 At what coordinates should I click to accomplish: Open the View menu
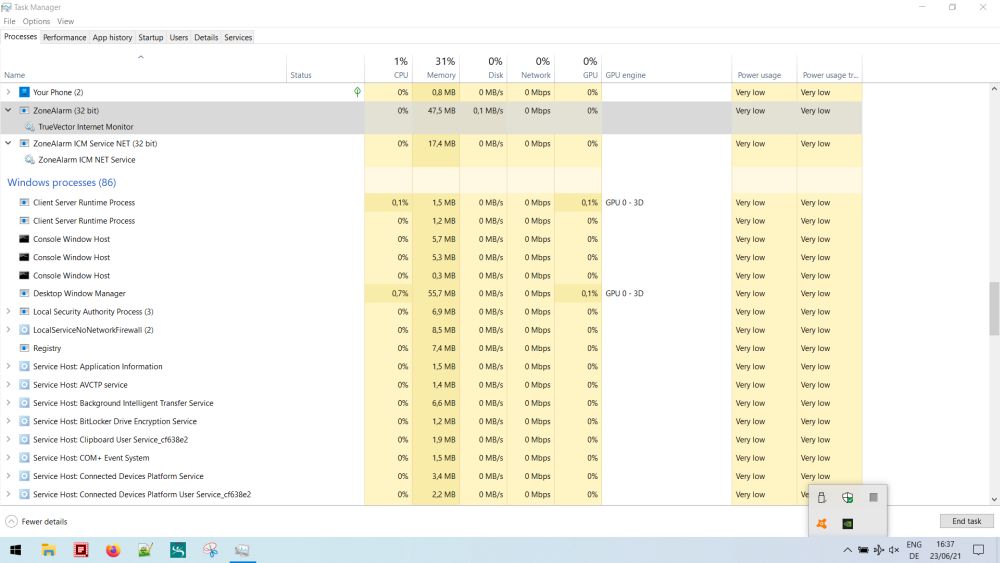coord(66,21)
